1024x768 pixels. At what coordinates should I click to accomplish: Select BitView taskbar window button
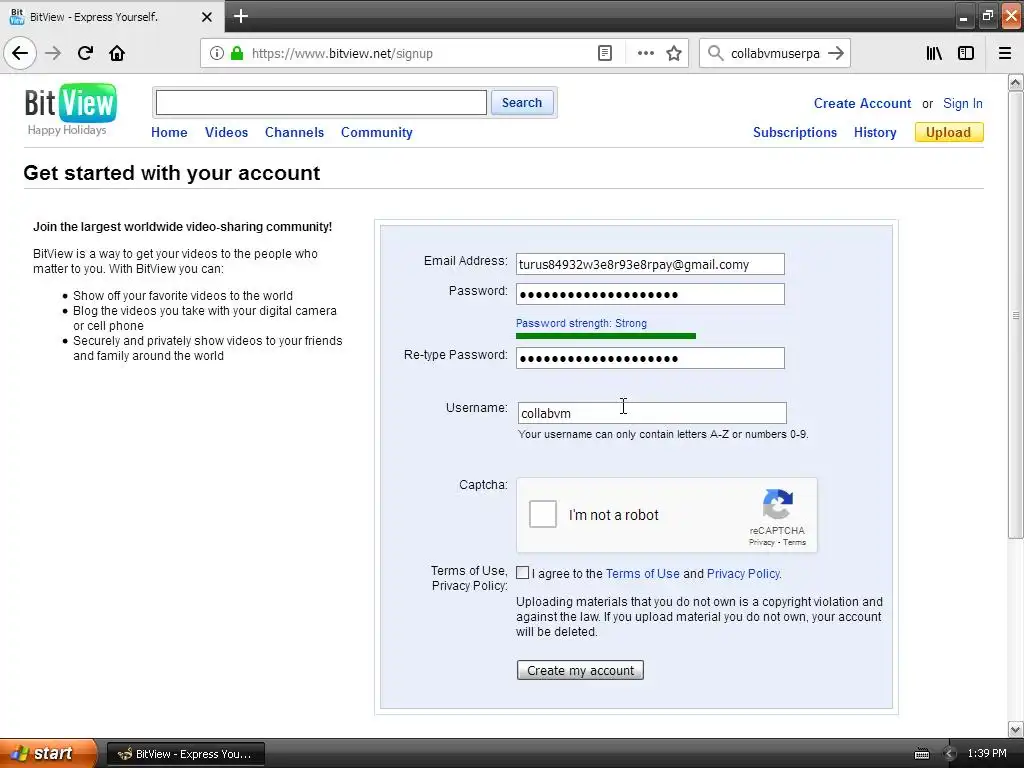[x=185, y=754]
